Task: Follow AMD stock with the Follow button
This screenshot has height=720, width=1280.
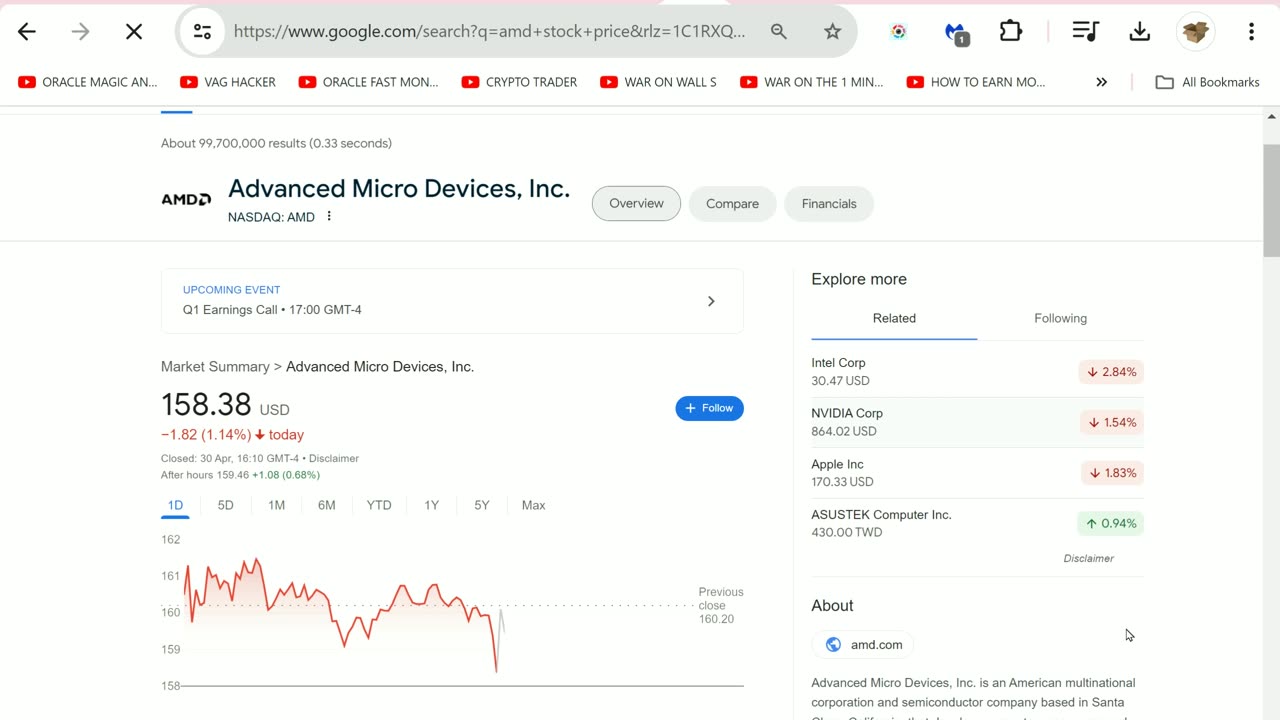Action: 709,408
